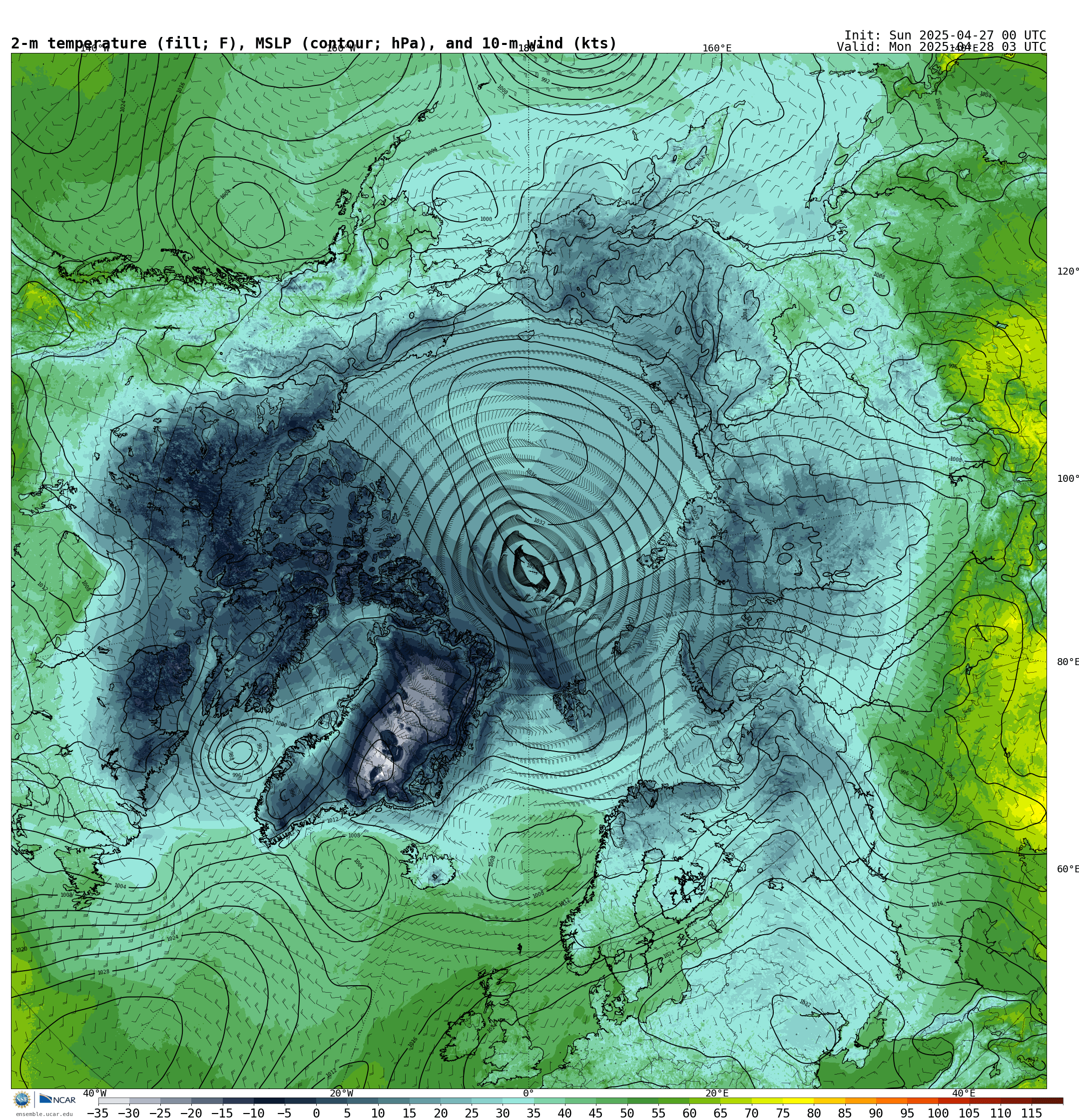Click the '160°E' longitude label at top
The image size is (1079, 1120).
coord(717,48)
